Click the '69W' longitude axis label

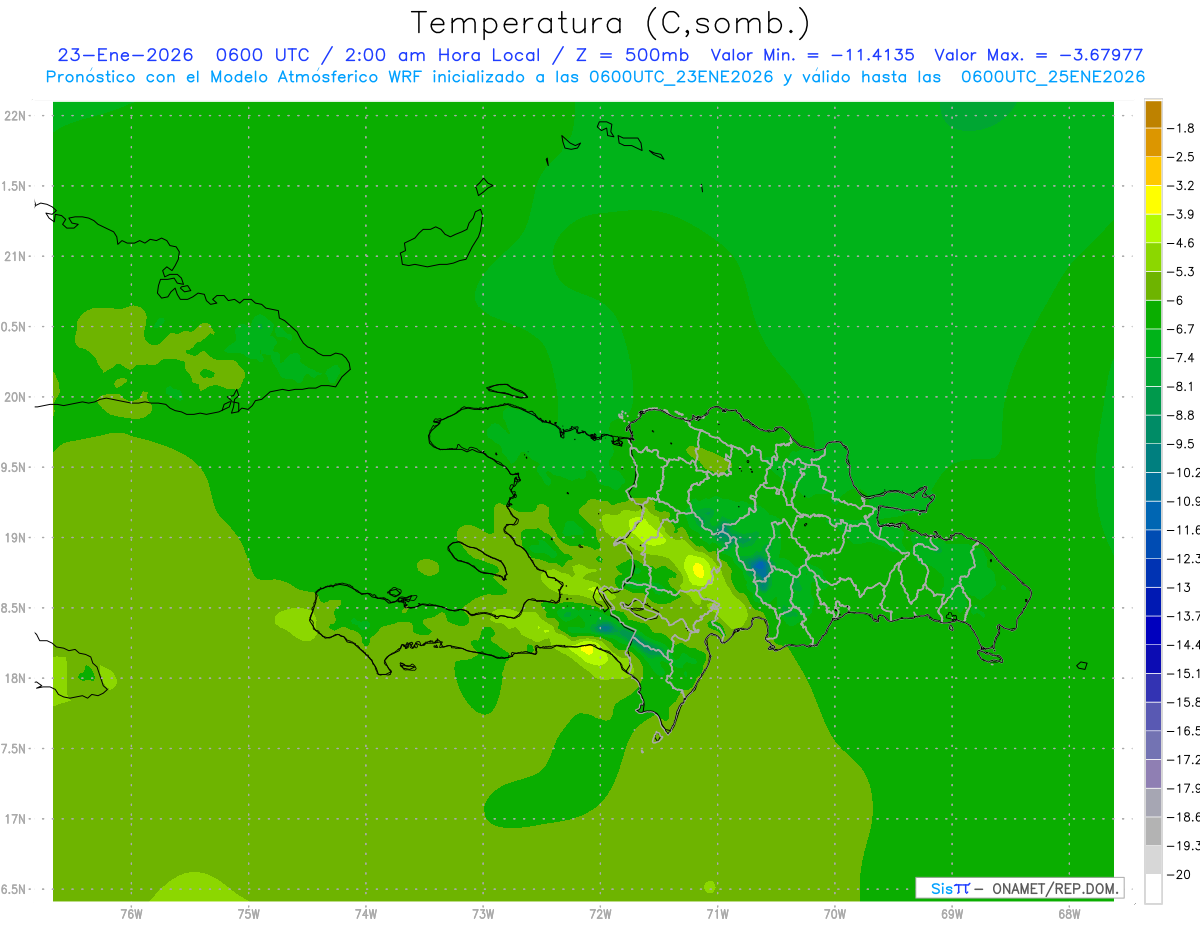951,914
